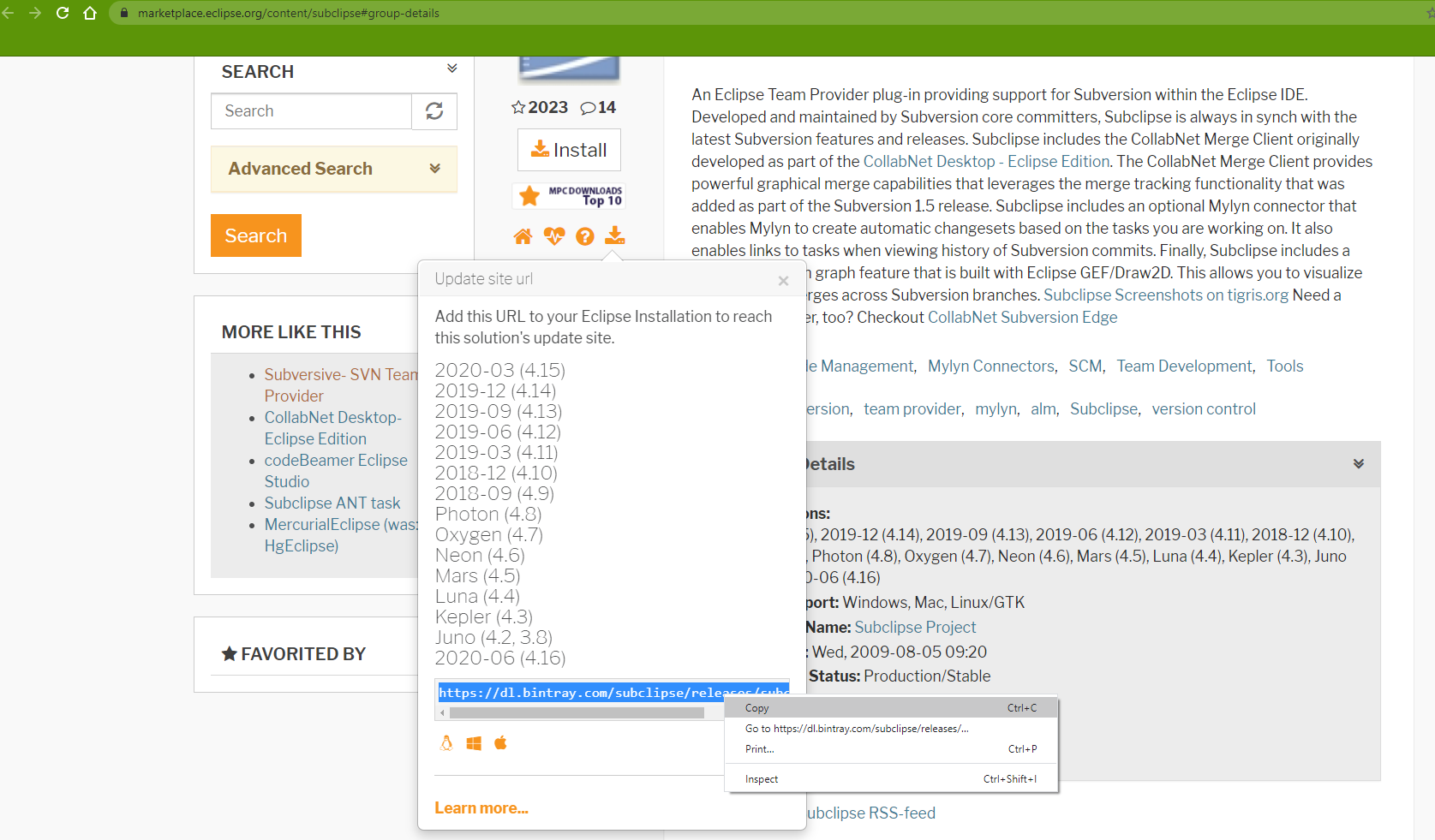The height and width of the screenshot is (840, 1435).
Task: Click the heartbeat status icon
Action: [554, 236]
